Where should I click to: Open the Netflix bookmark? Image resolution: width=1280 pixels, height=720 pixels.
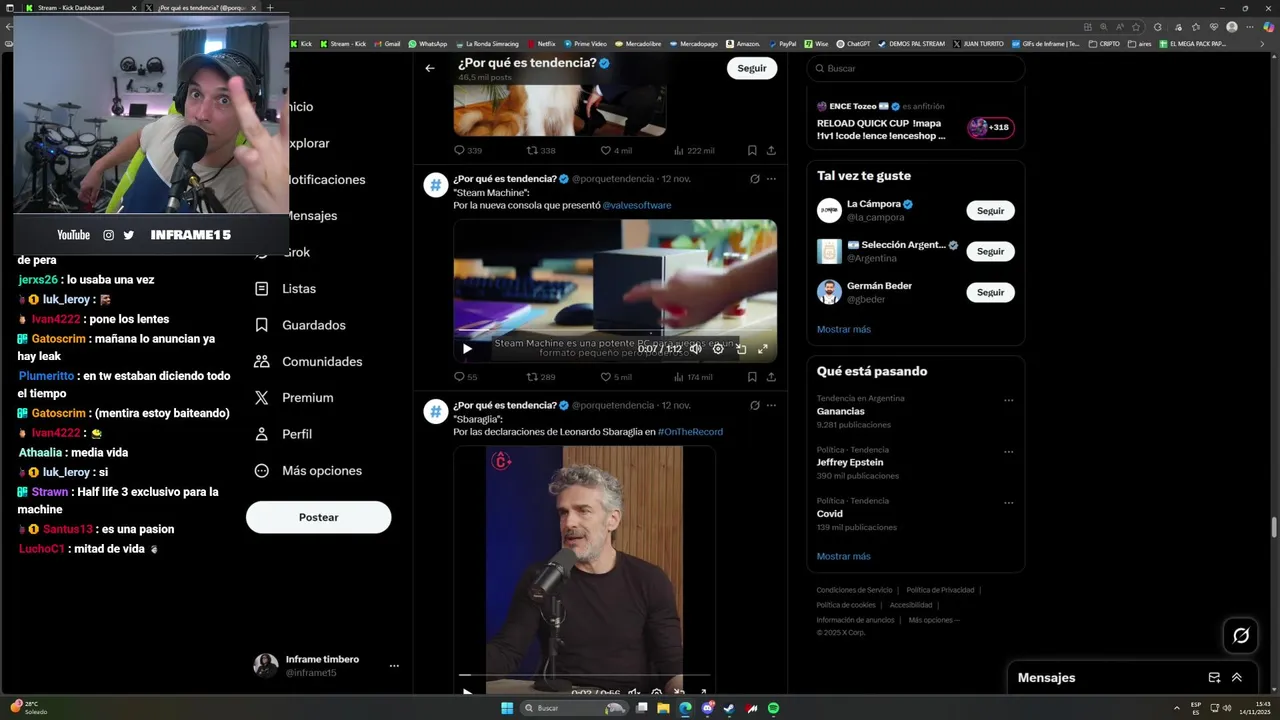pos(541,44)
